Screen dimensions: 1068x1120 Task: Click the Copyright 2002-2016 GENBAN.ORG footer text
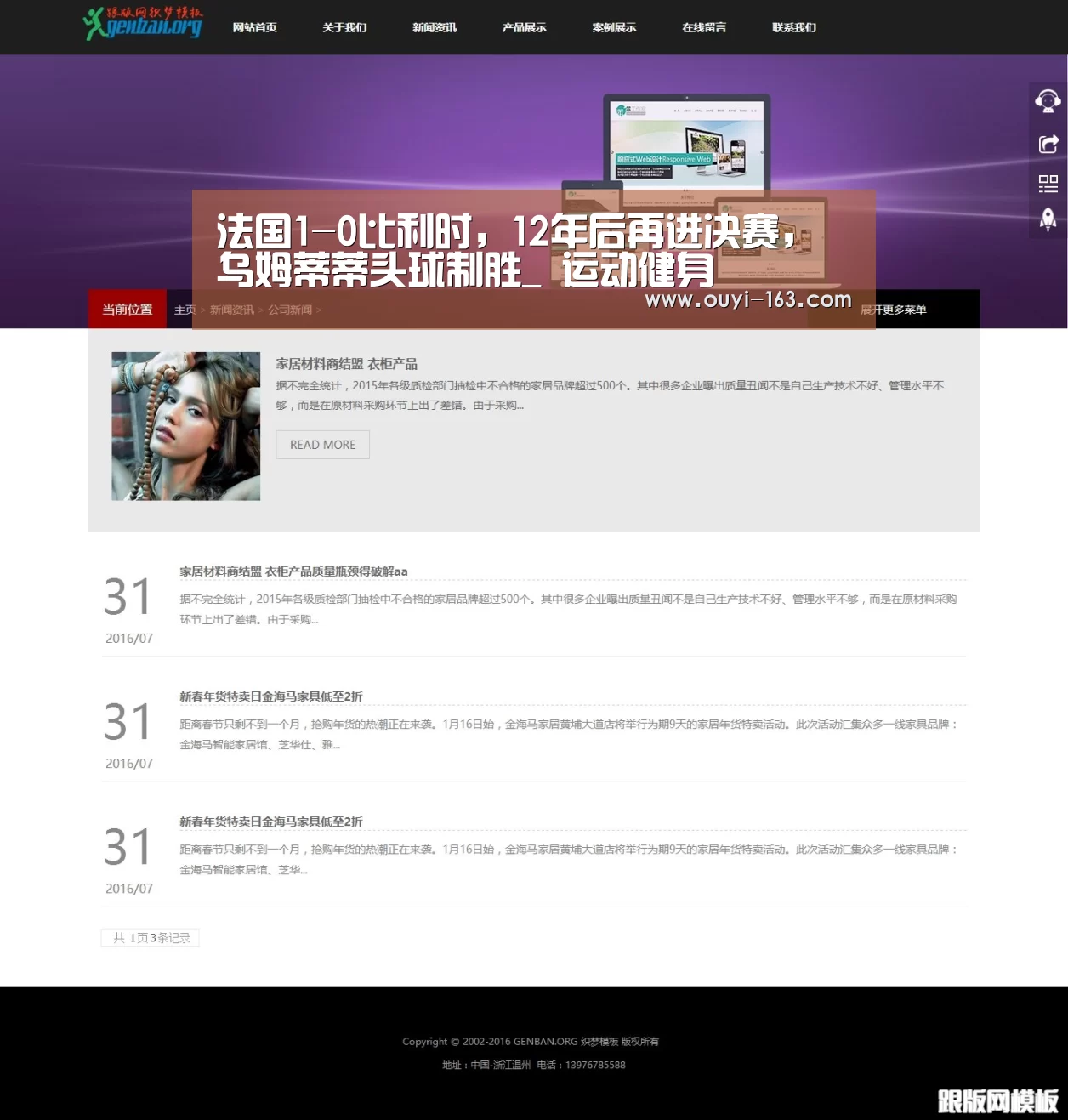coord(531,1041)
